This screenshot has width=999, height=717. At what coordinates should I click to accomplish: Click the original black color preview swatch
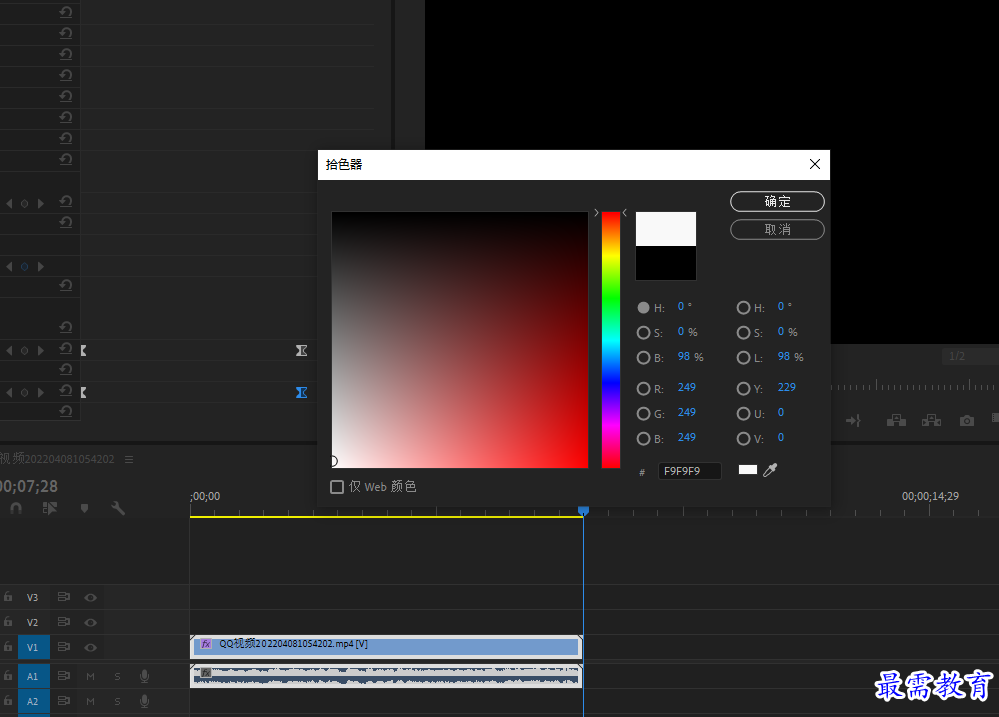pos(666,263)
